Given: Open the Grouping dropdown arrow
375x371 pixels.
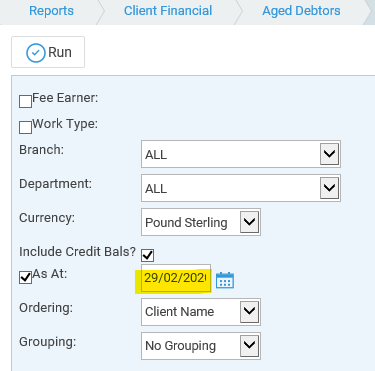Looking at the screenshot, I should tap(249, 346).
